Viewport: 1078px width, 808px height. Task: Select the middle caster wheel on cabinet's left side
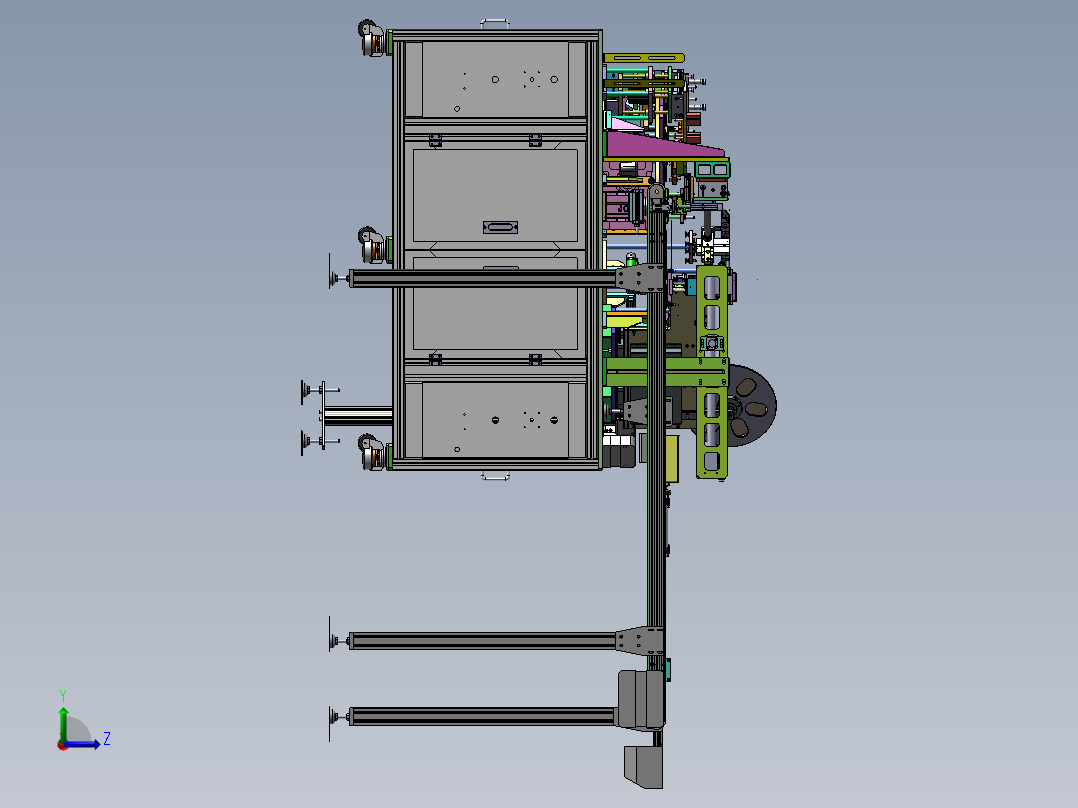[372, 245]
